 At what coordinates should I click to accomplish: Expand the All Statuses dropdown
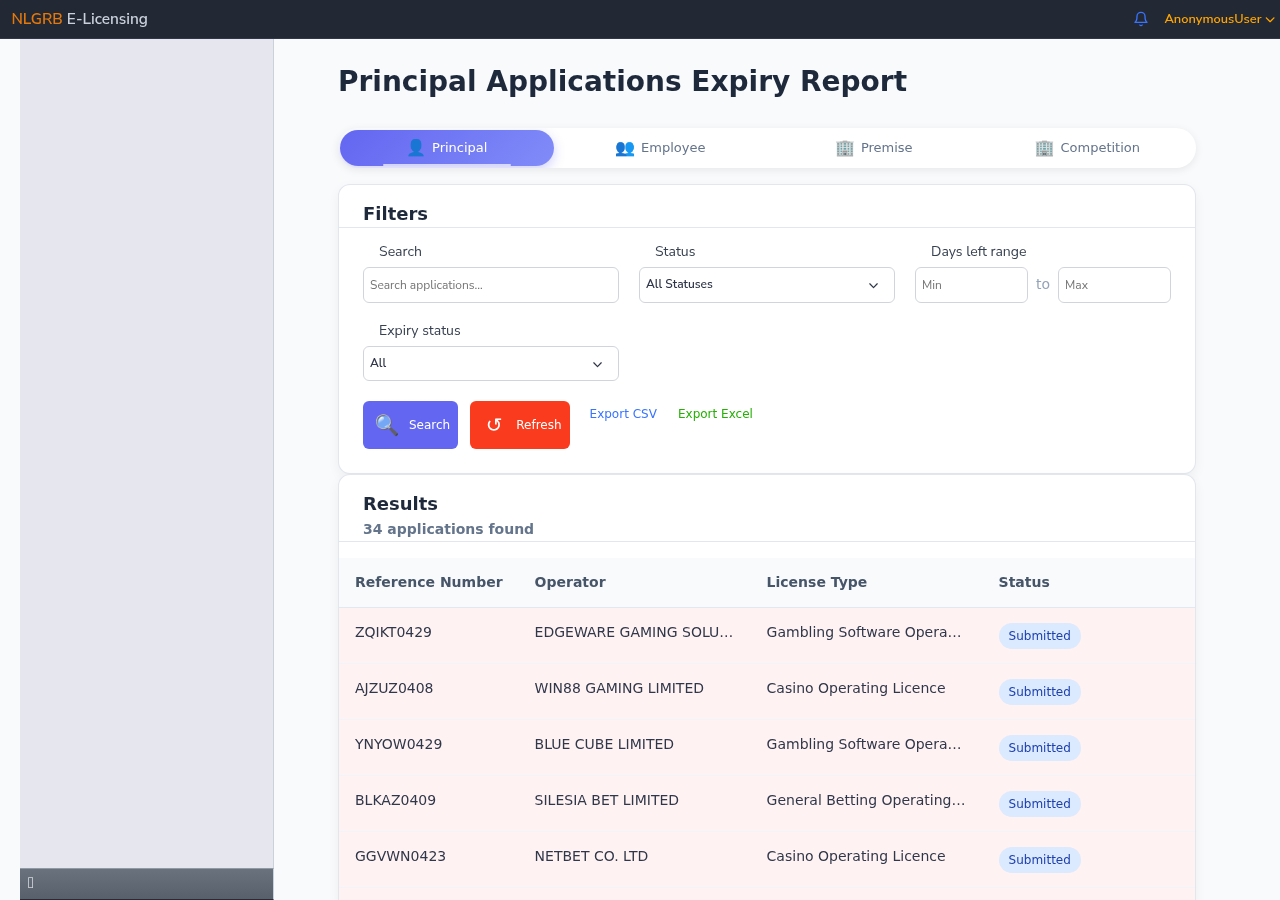coord(767,285)
